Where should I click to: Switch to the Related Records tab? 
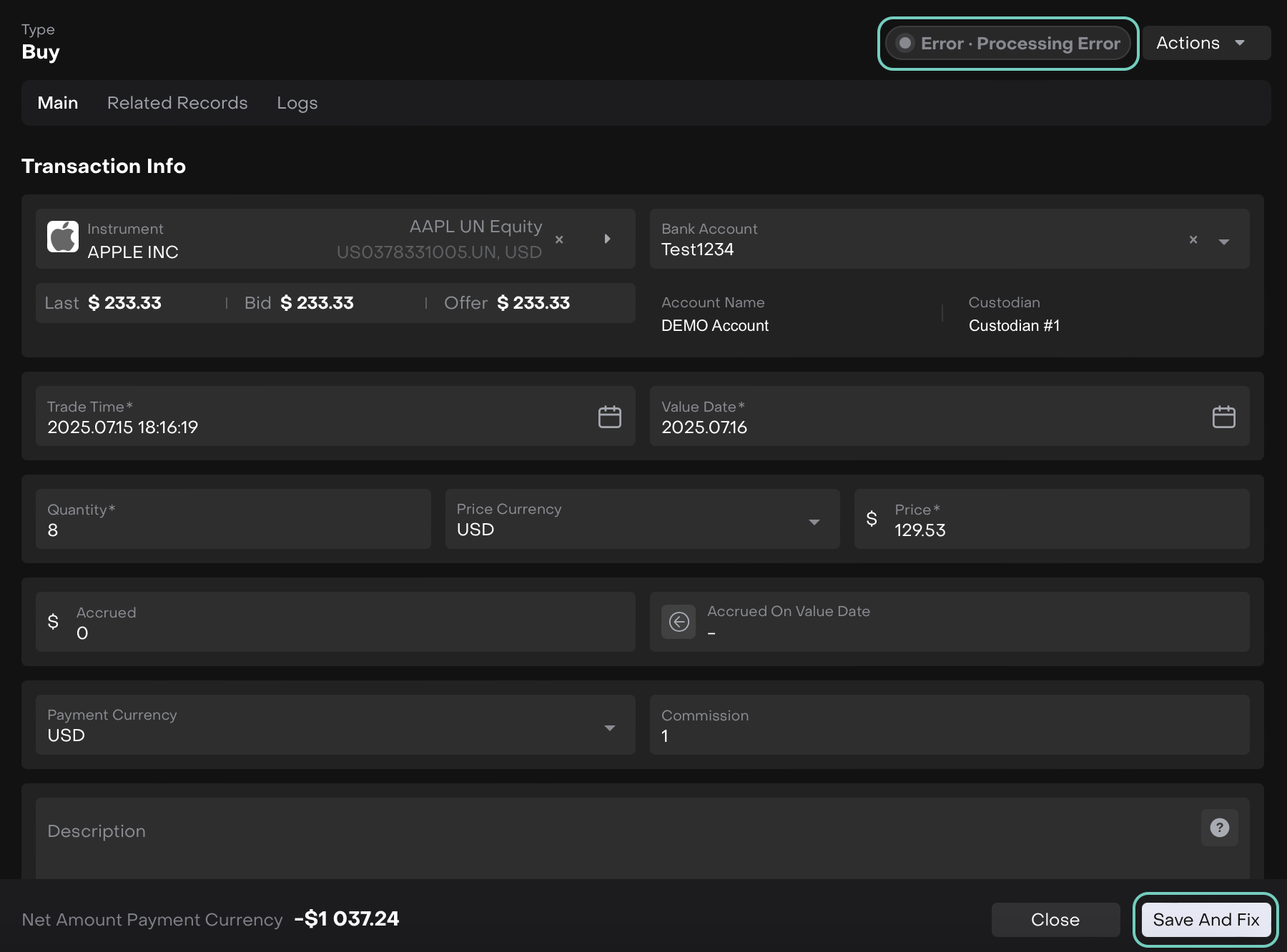coord(177,103)
